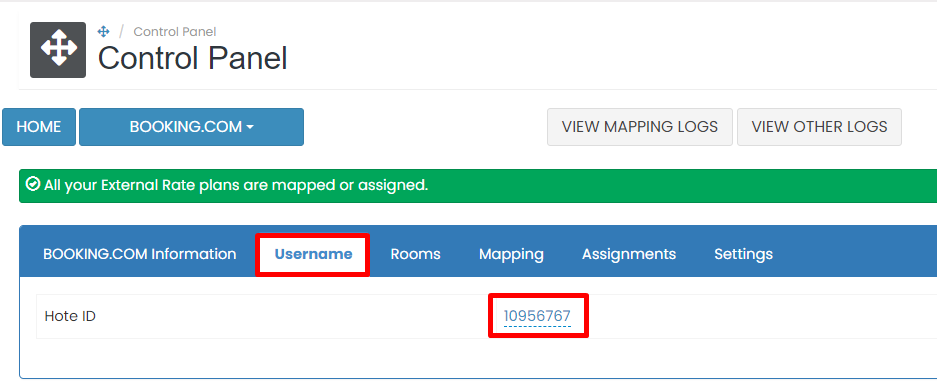Viewport: 937px width, 385px height.
Task: Click the Hote ID label
Action: (x=70, y=316)
